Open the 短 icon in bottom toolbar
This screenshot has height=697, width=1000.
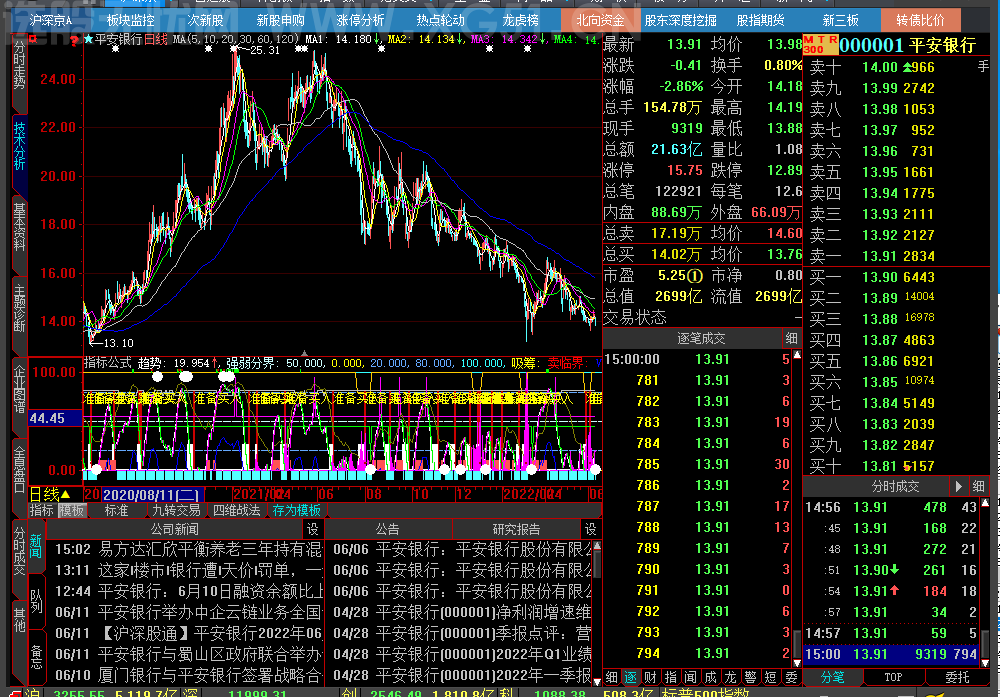(x=770, y=677)
